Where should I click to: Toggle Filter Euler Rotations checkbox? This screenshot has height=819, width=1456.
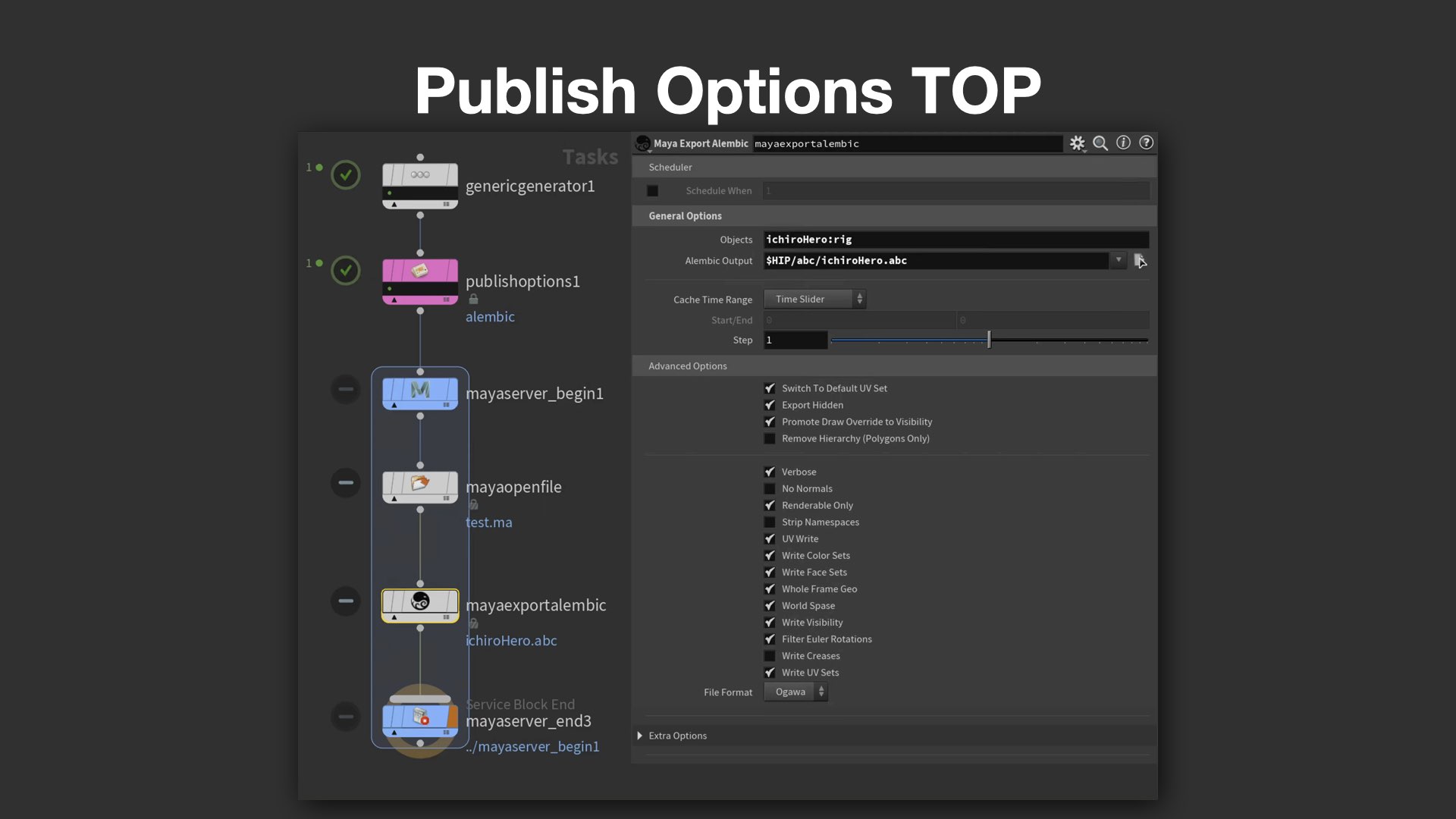coord(770,639)
